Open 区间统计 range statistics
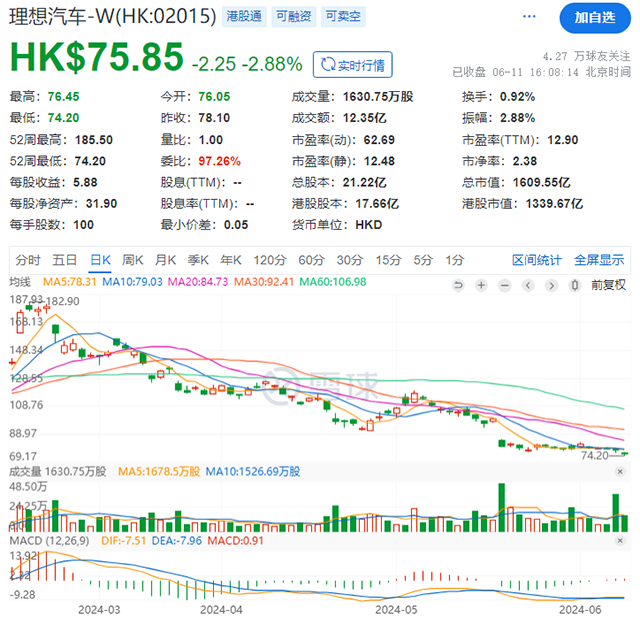Screen dimensions: 640x618 537,260
